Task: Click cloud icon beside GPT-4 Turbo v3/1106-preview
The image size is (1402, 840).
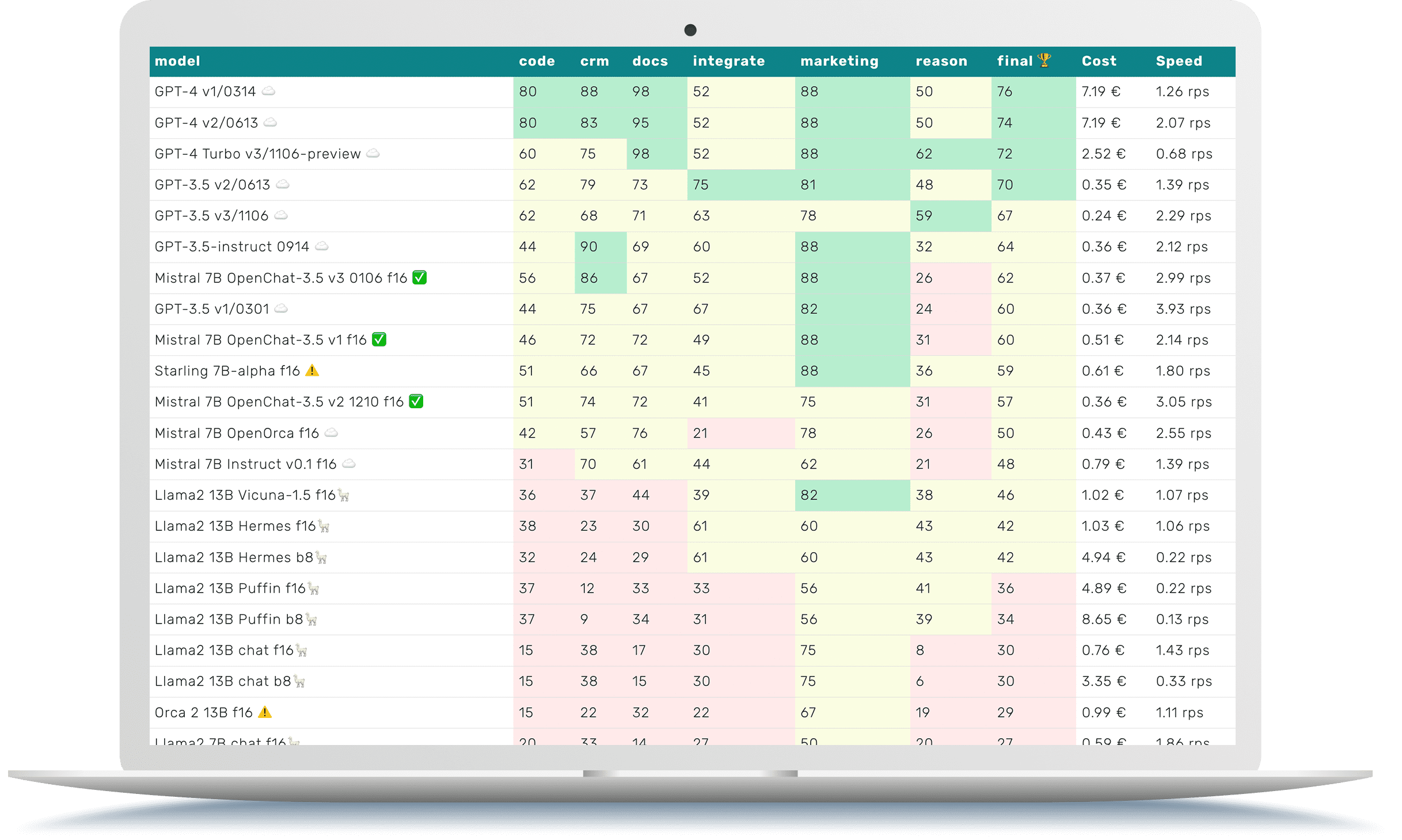Action: pyautogui.click(x=373, y=153)
